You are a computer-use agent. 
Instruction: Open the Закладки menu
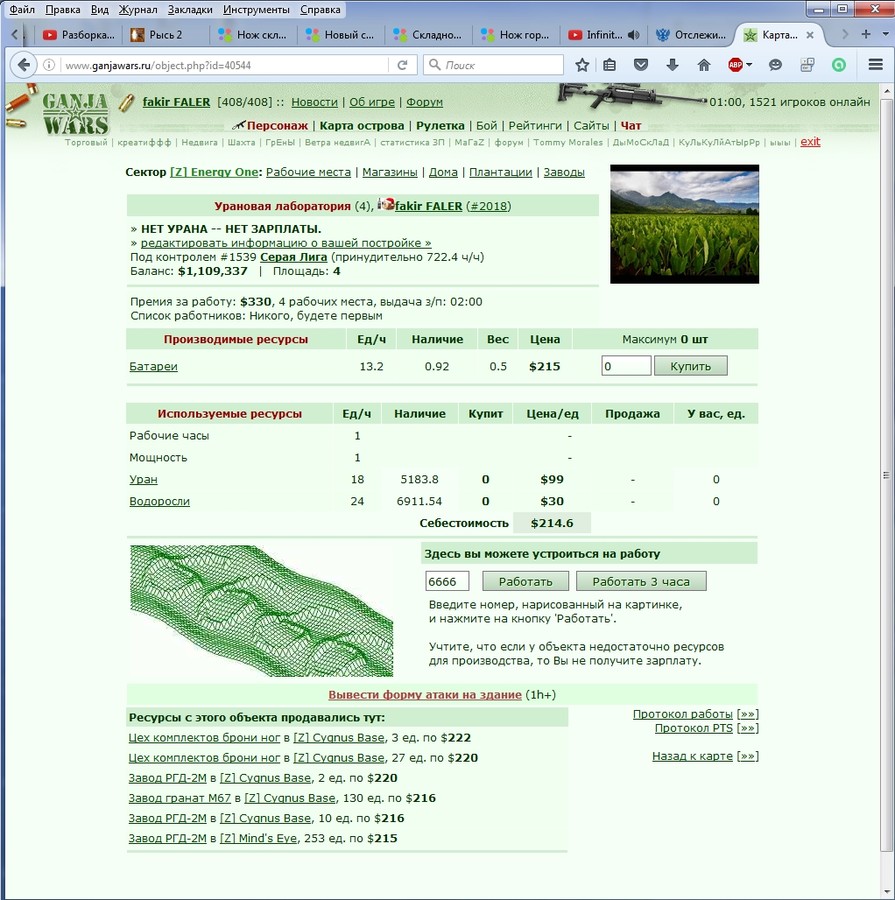(190, 10)
